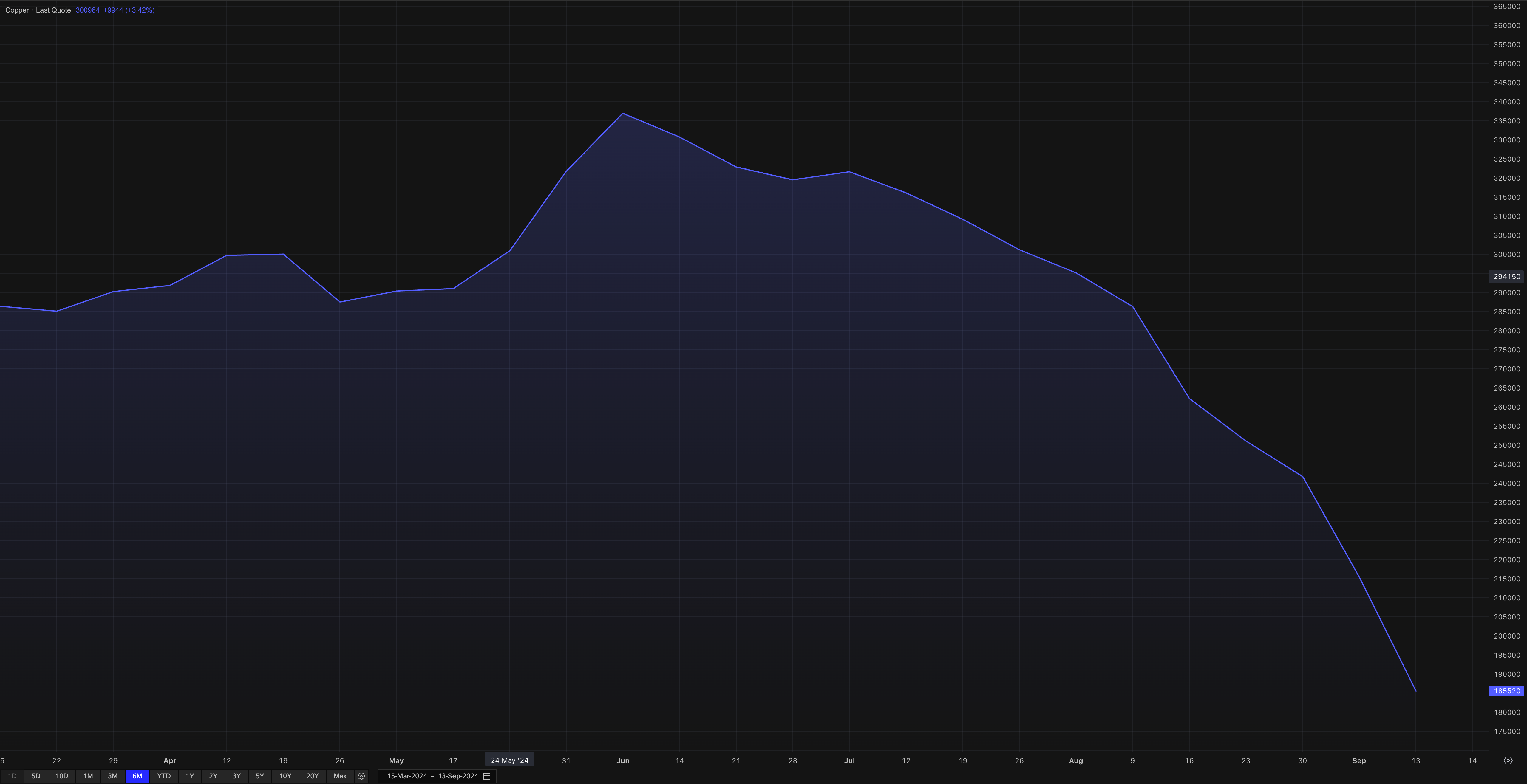
Task: Click 365000 on price axis
Action: pos(1507,7)
